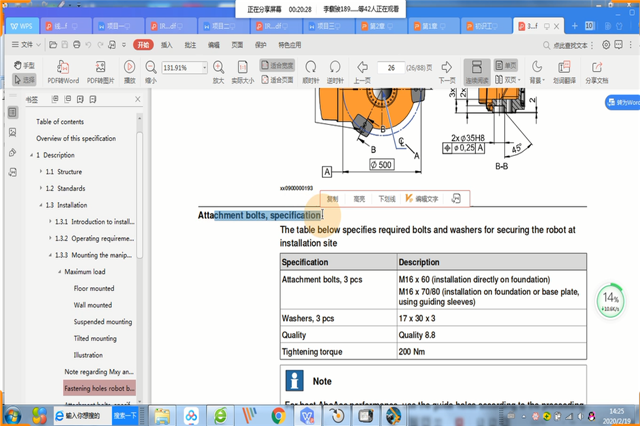640x426 pixels.
Task: Click the PDF to Word converter icon
Action: pos(62,67)
